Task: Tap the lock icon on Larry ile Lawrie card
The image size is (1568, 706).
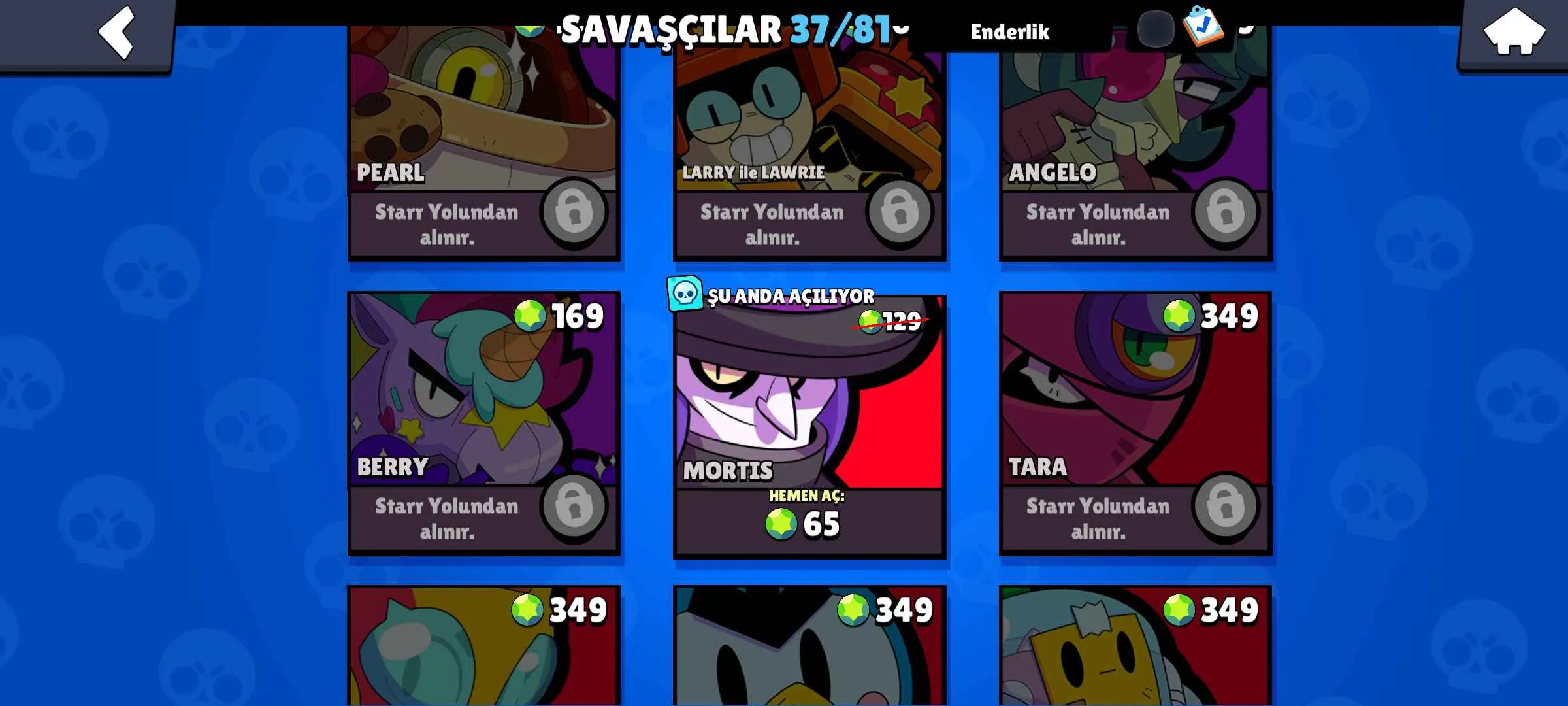Action: pyautogui.click(x=900, y=212)
